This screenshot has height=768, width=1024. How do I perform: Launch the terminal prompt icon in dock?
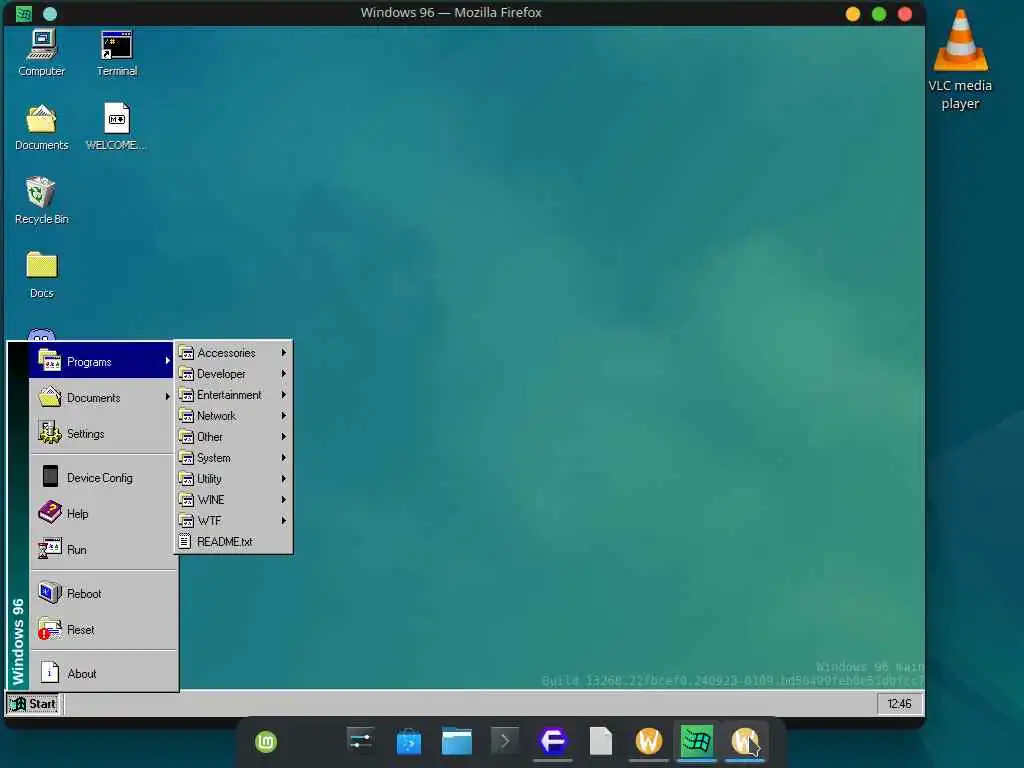click(505, 741)
